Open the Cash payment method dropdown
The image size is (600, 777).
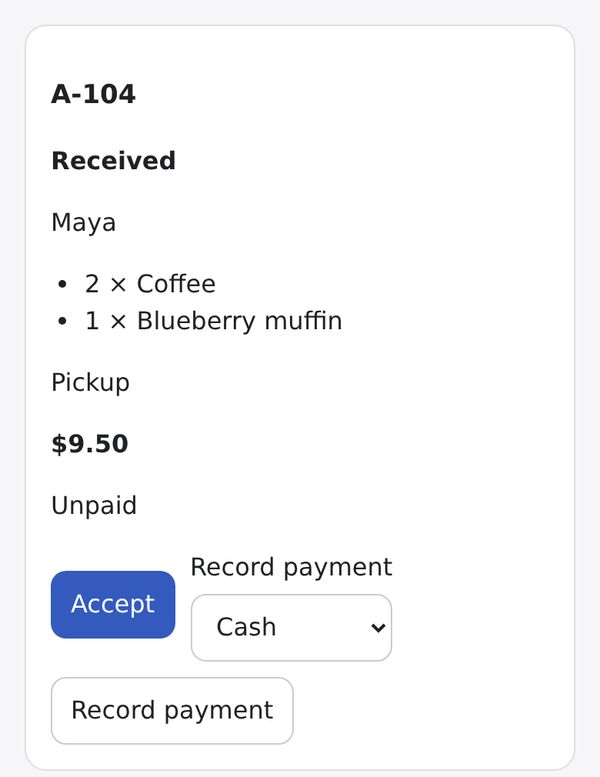click(291, 627)
